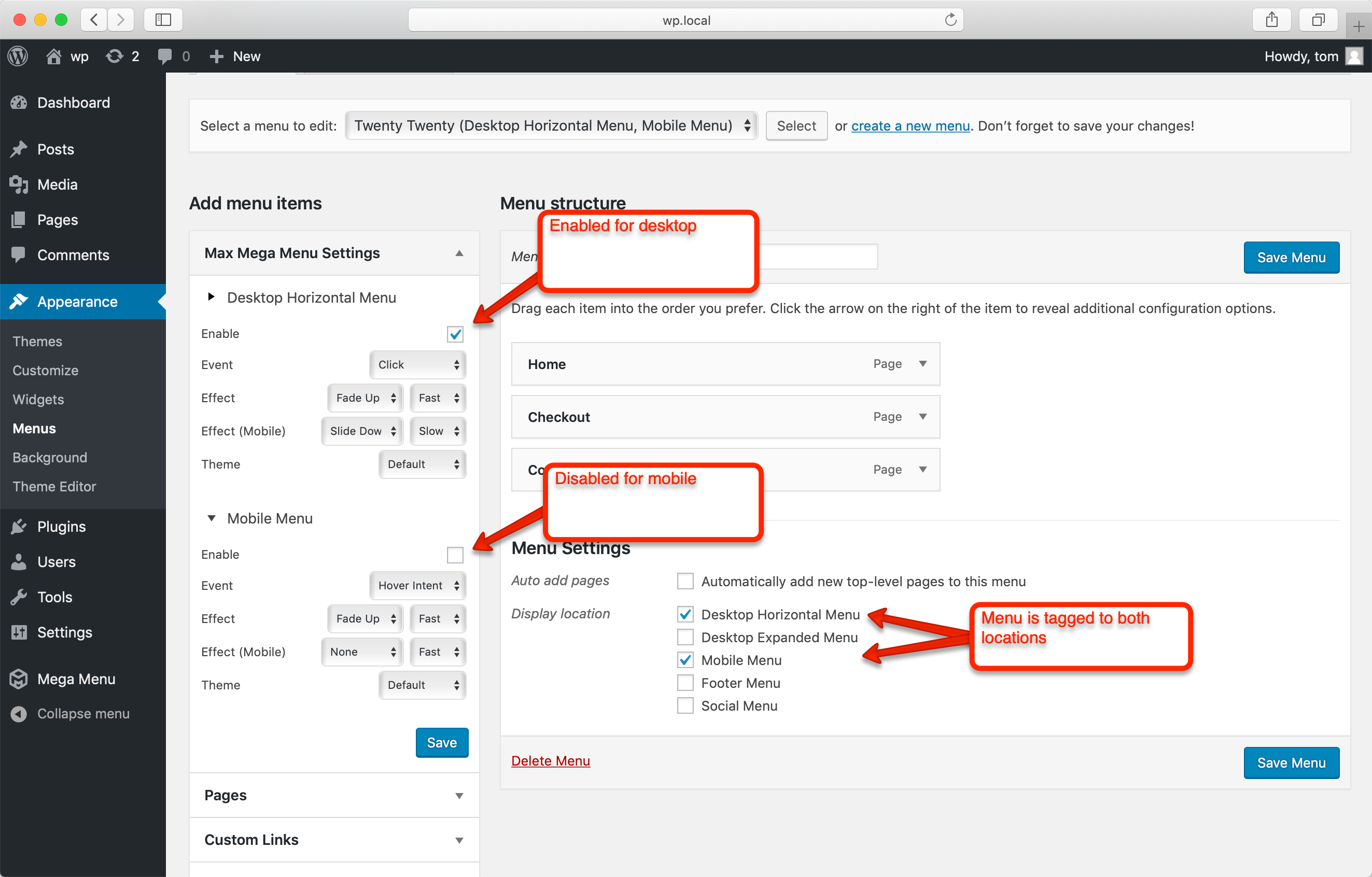Click the WordPress logo icon
This screenshot has height=877, width=1372.
[x=18, y=56]
